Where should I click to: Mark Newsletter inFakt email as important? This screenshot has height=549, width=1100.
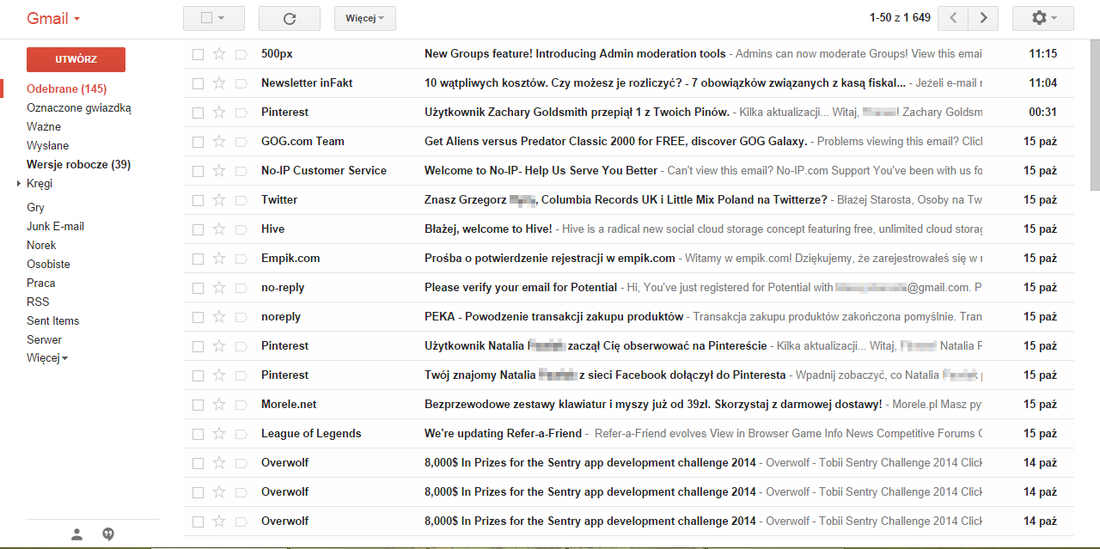coord(241,83)
